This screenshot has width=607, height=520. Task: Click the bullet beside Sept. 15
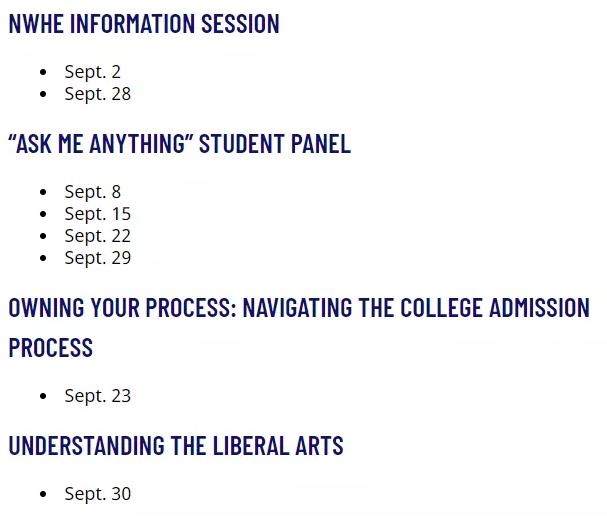[x=43, y=214]
